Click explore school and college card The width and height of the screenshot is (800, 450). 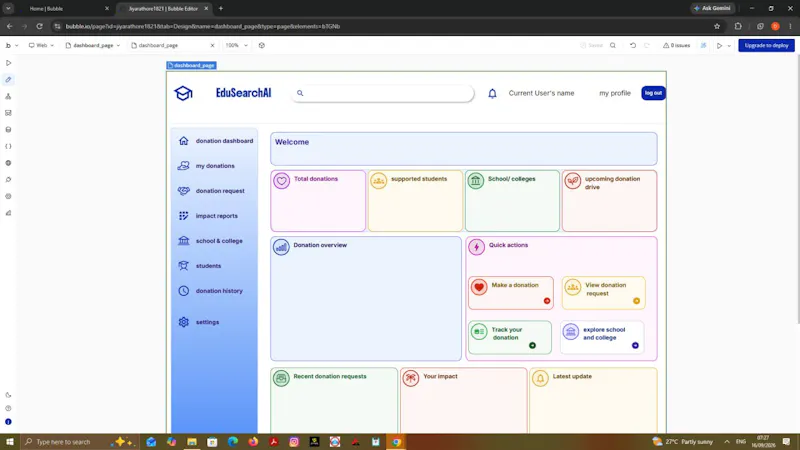pos(602,337)
